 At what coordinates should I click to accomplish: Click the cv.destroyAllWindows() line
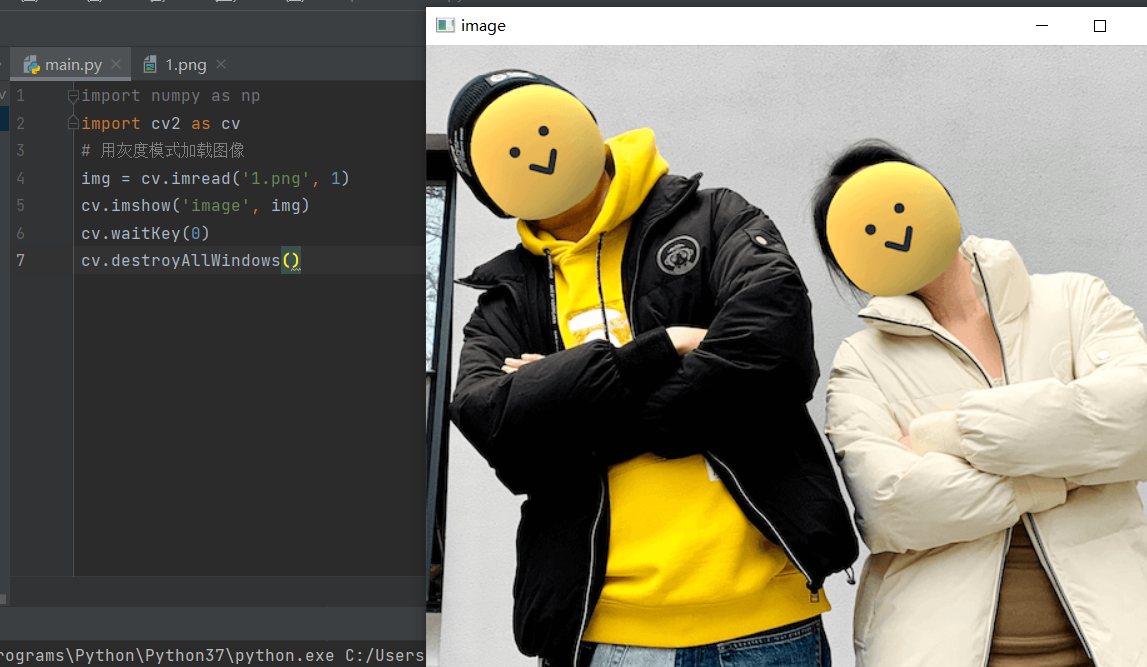point(190,260)
